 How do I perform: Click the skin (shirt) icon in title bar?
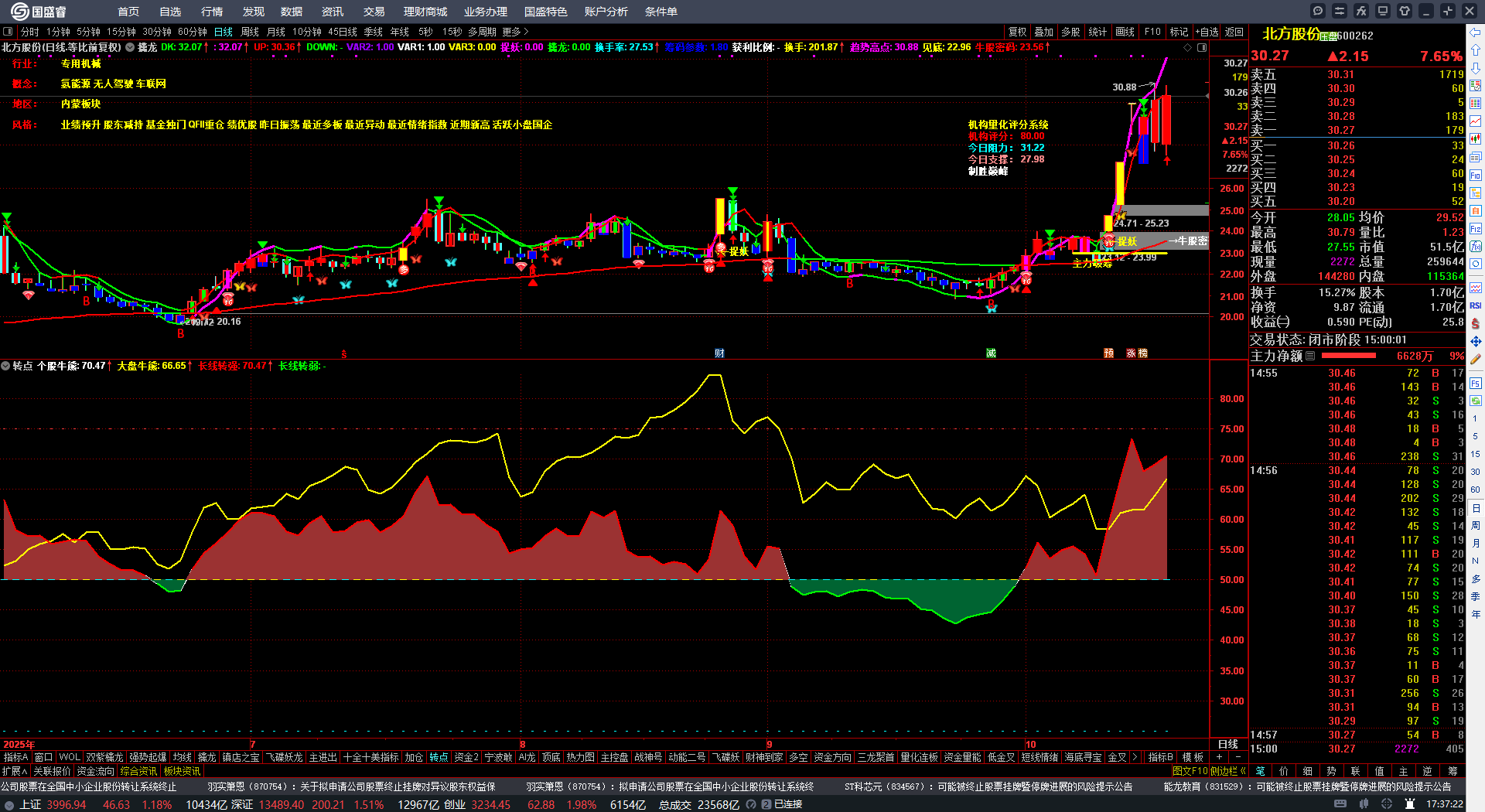click(x=1405, y=11)
